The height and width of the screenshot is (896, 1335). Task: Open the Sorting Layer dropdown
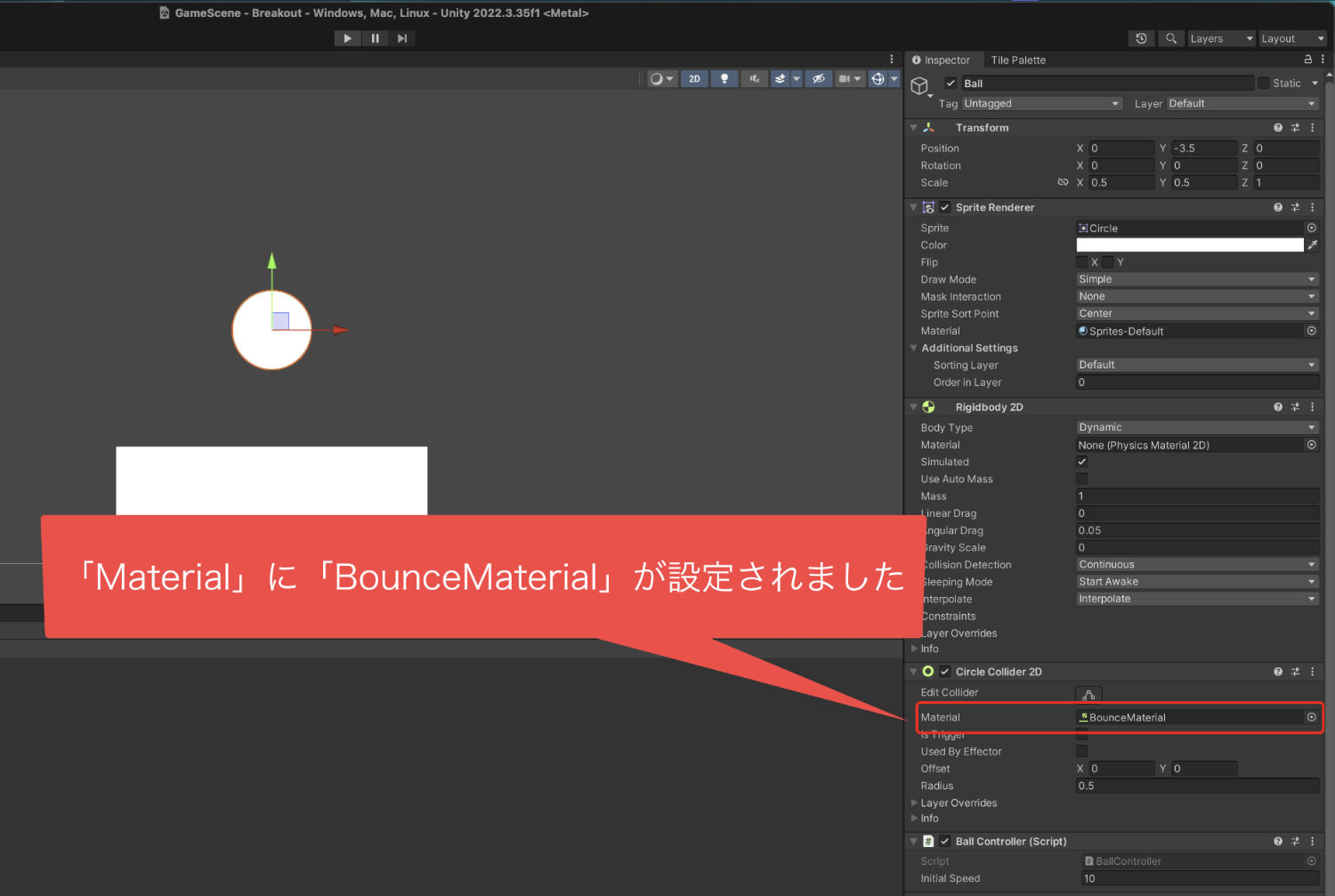pos(1197,365)
